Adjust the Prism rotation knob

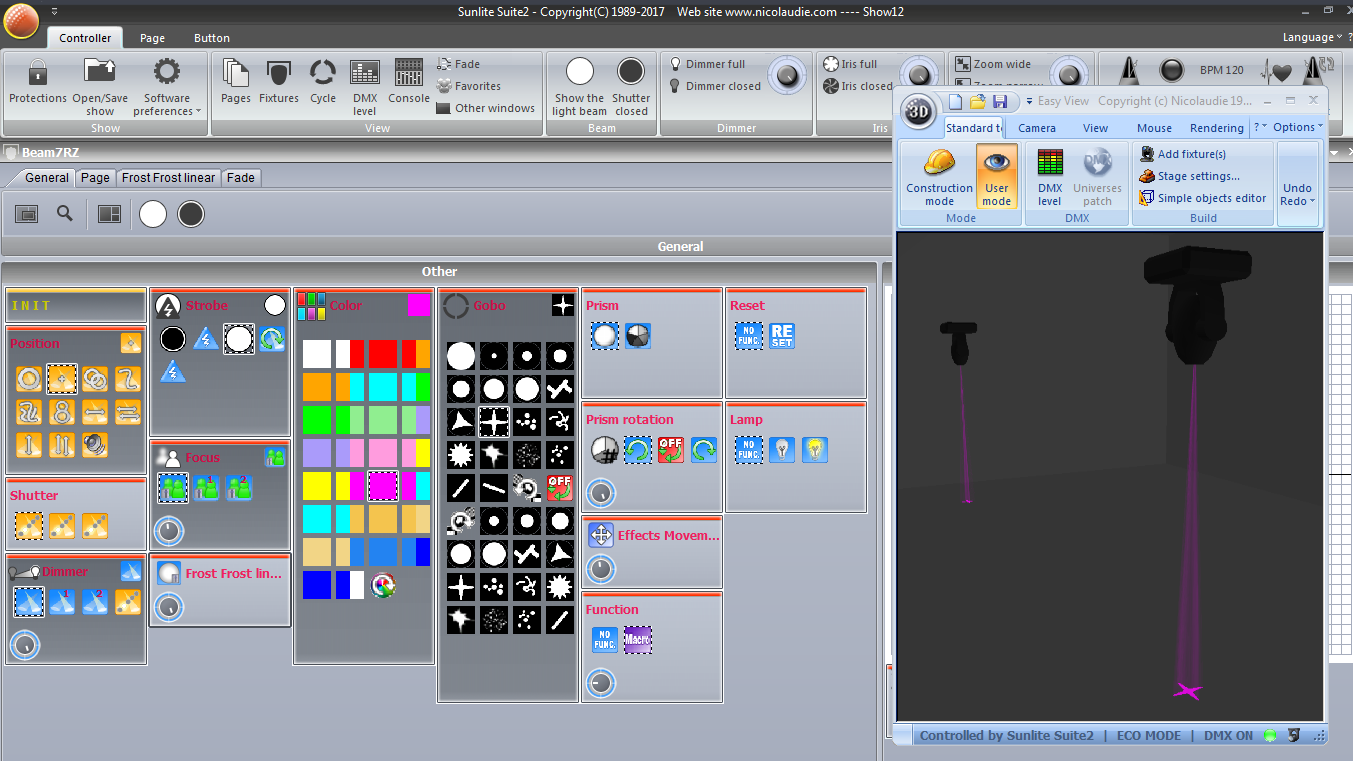(600, 492)
